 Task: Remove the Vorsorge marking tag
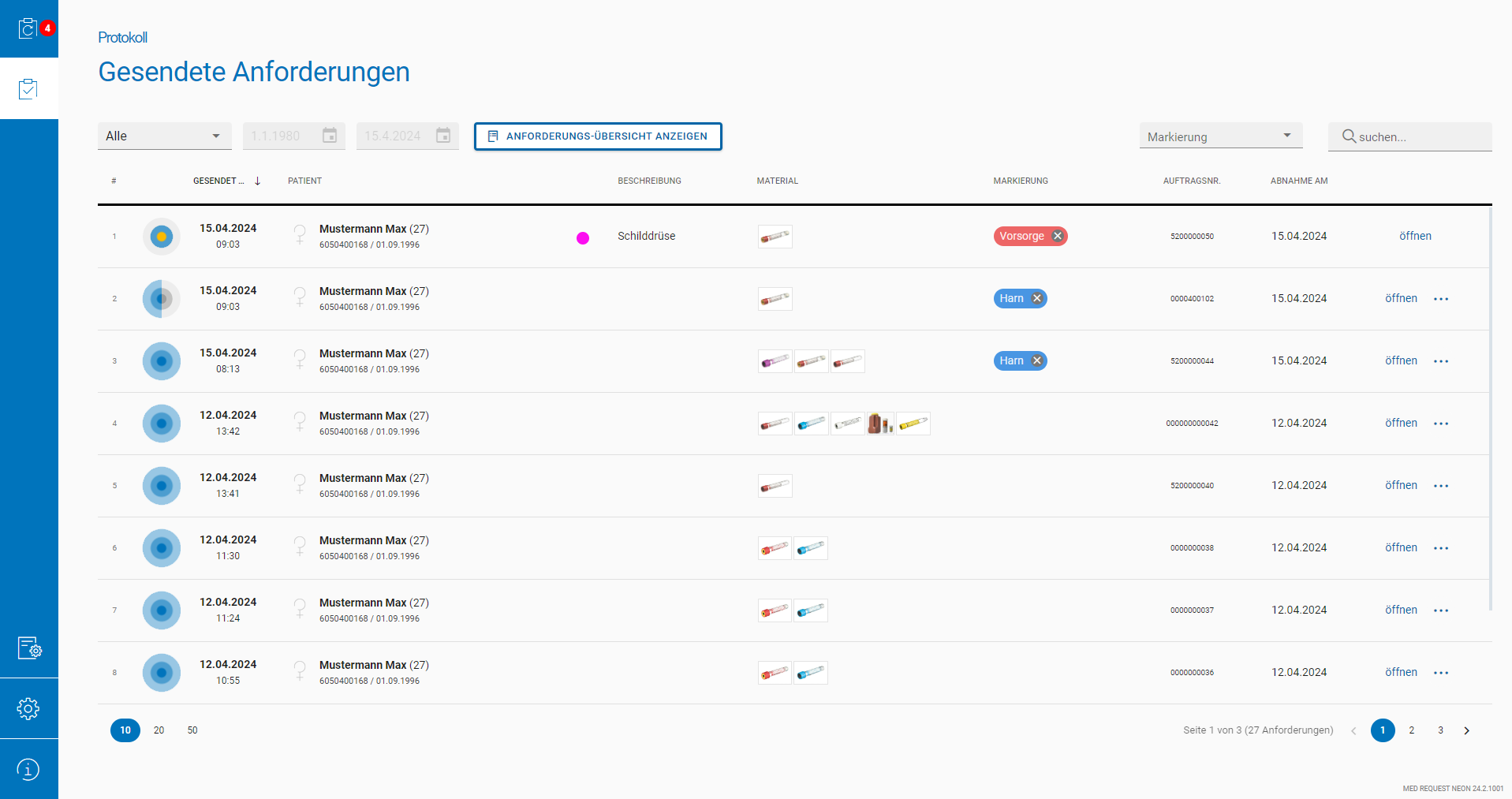(x=1058, y=236)
